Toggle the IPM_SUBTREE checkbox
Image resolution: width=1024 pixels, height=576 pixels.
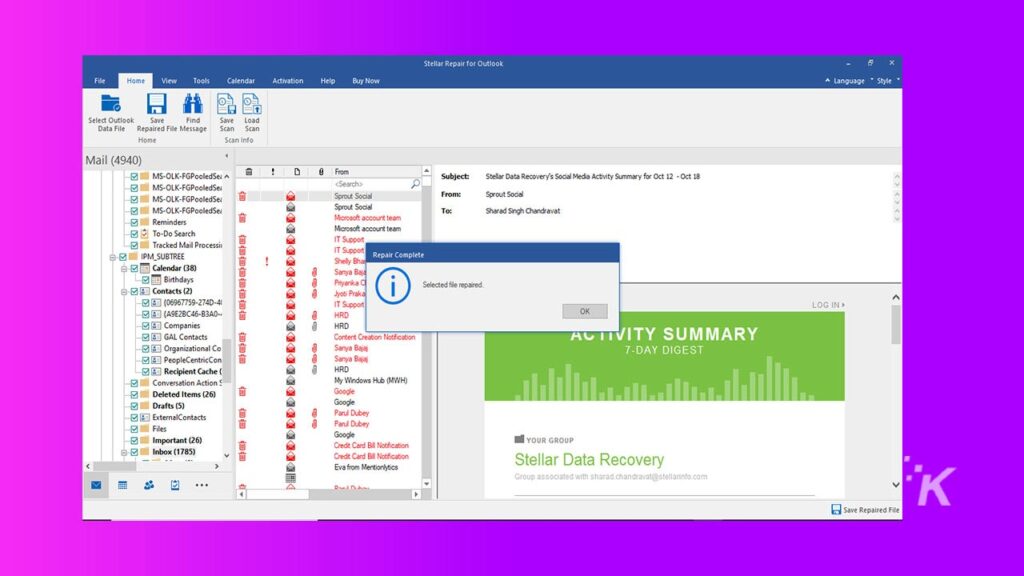coord(123,257)
